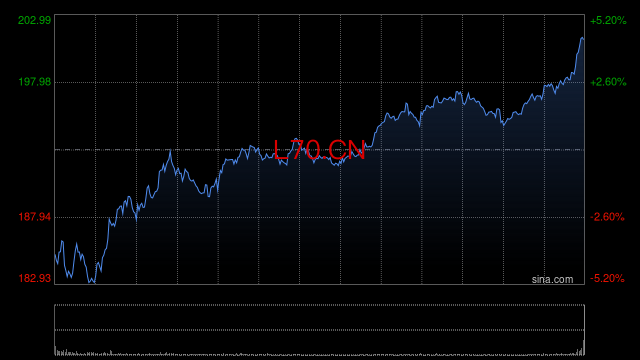
Task: Click the 187.94 price label
Action: point(35,217)
